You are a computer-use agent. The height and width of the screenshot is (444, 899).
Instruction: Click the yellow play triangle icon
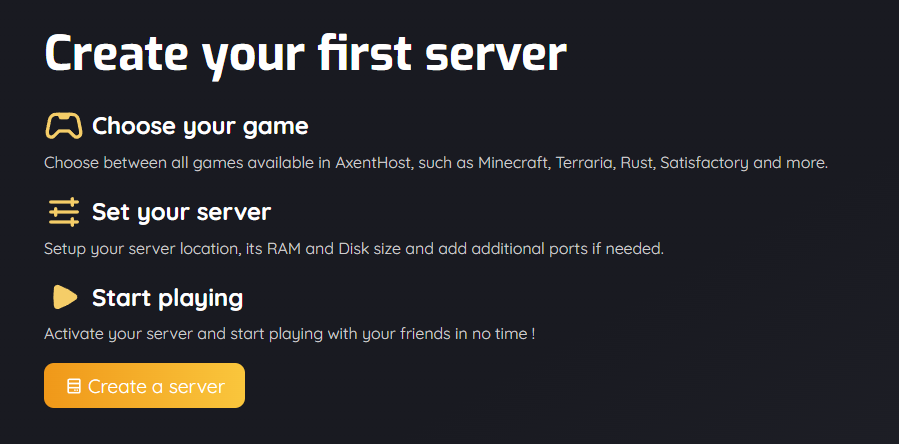point(65,297)
